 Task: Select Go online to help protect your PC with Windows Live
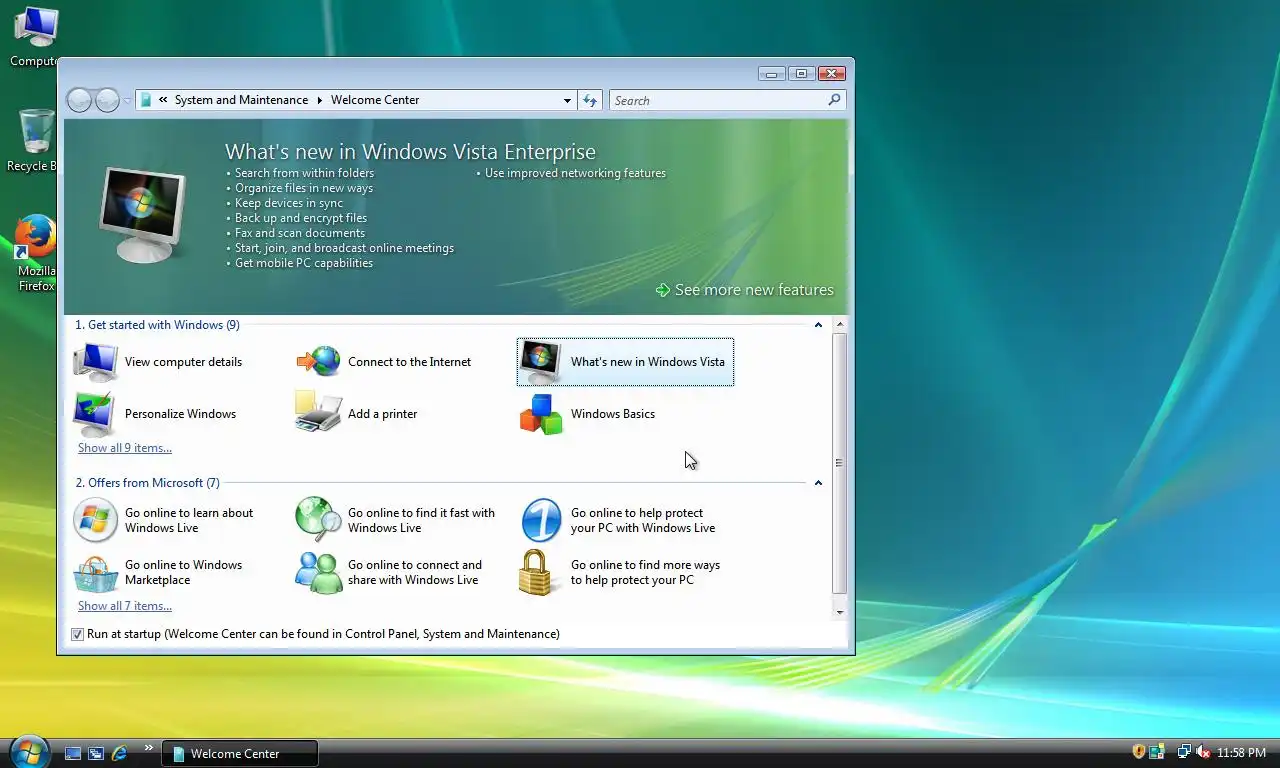[x=620, y=520]
